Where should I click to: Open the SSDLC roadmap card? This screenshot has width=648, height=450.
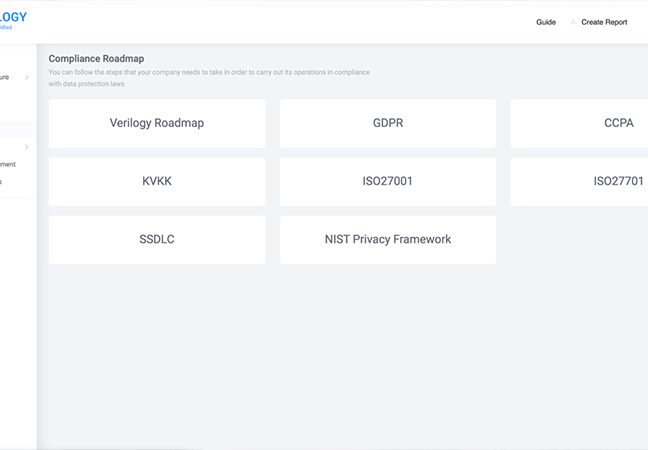click(x=157, y=240)
